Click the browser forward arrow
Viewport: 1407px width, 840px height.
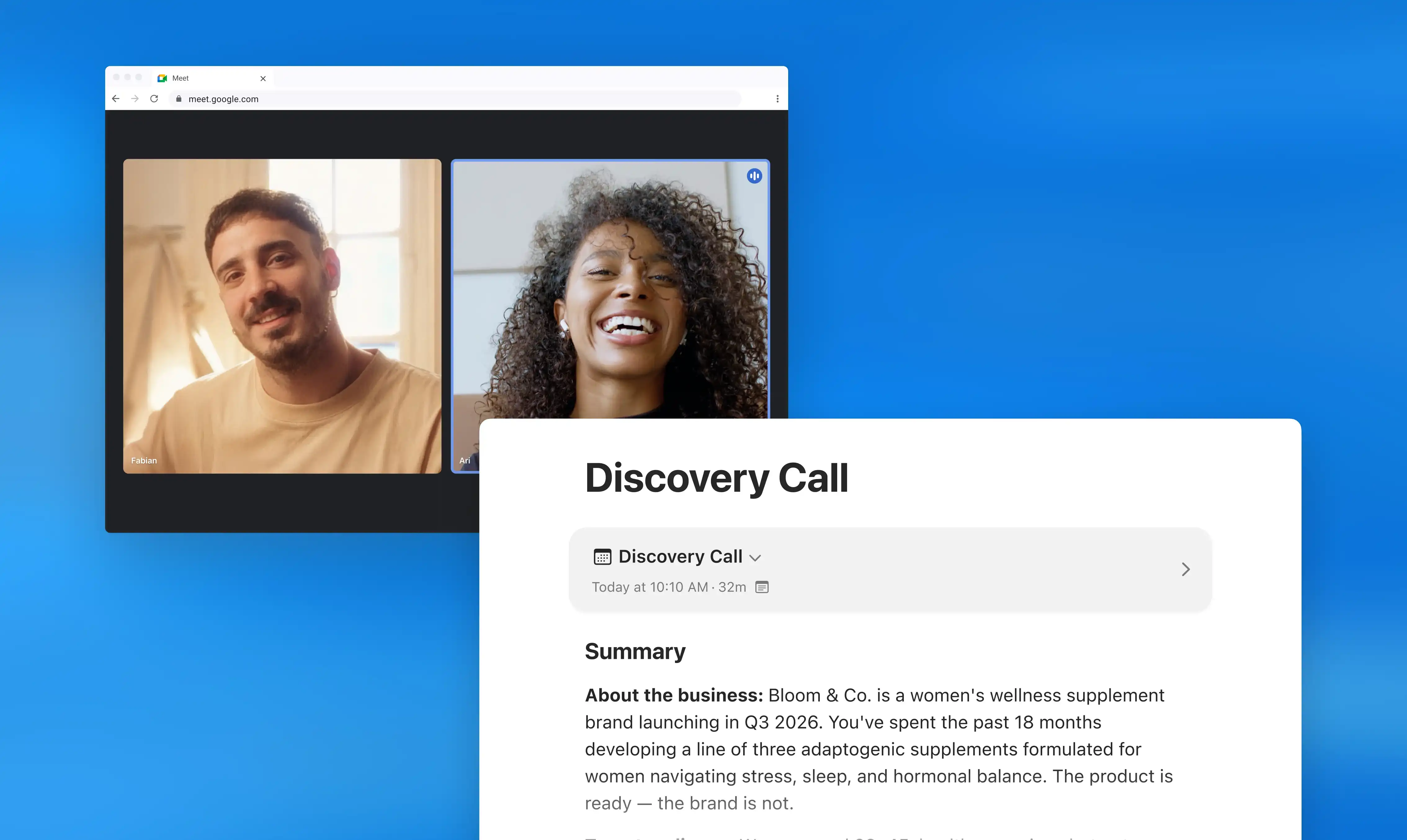coord(135,99)
